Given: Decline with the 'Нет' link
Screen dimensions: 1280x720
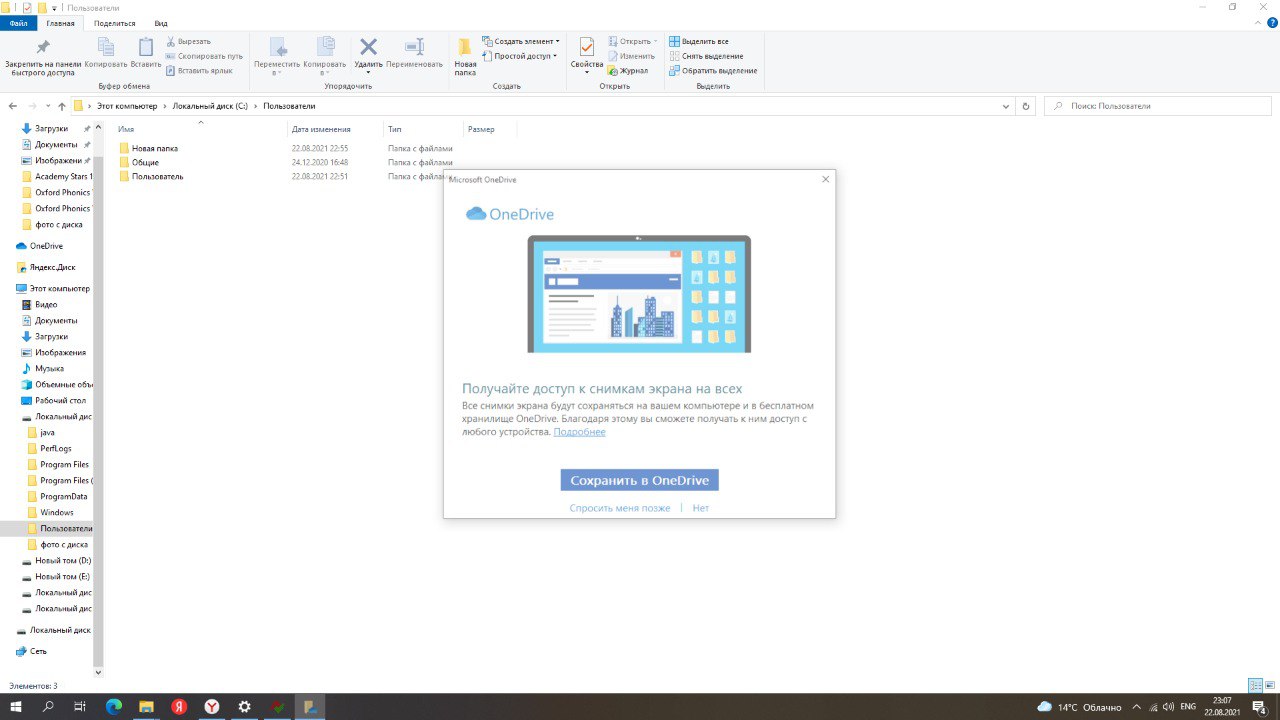Looking at the screenshot, I should pyautogui.click(x=700, y=508).
